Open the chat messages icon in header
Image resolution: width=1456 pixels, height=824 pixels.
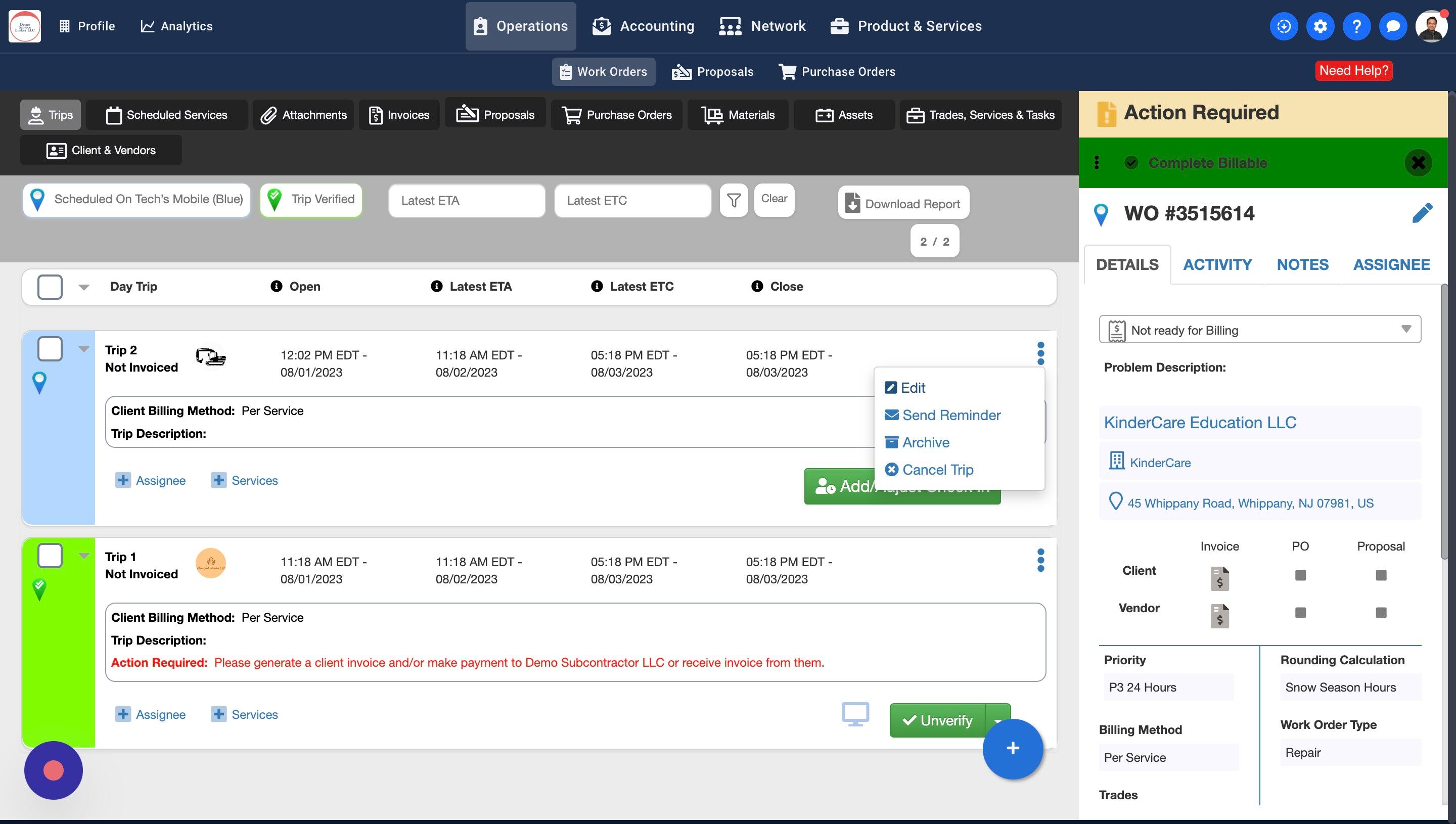click(x=1393, y=26)
